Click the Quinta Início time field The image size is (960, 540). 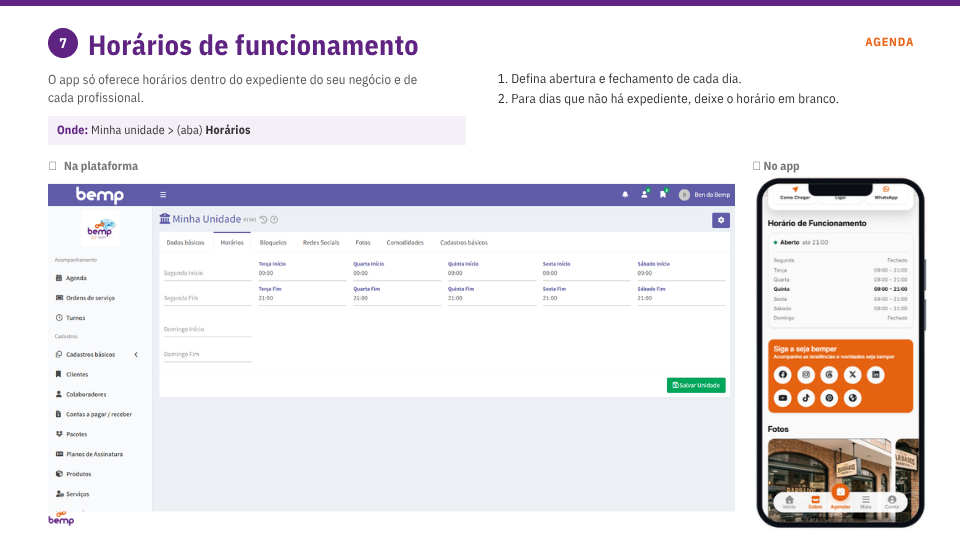tap(492, 271)
